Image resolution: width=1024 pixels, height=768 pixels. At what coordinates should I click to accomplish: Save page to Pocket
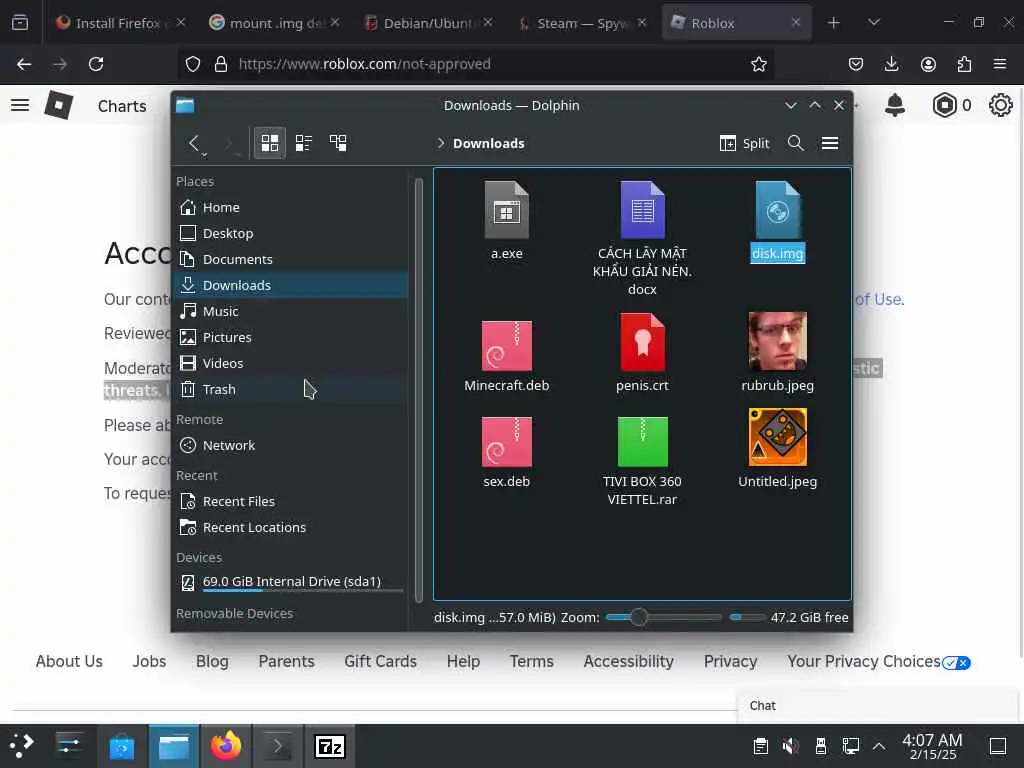856,64
